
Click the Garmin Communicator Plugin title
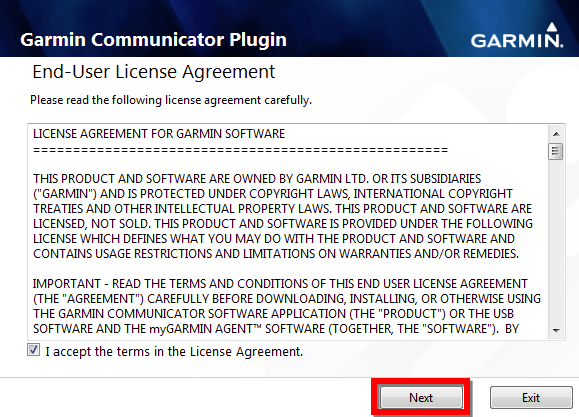pyautogui.click(x=153, y=40)
